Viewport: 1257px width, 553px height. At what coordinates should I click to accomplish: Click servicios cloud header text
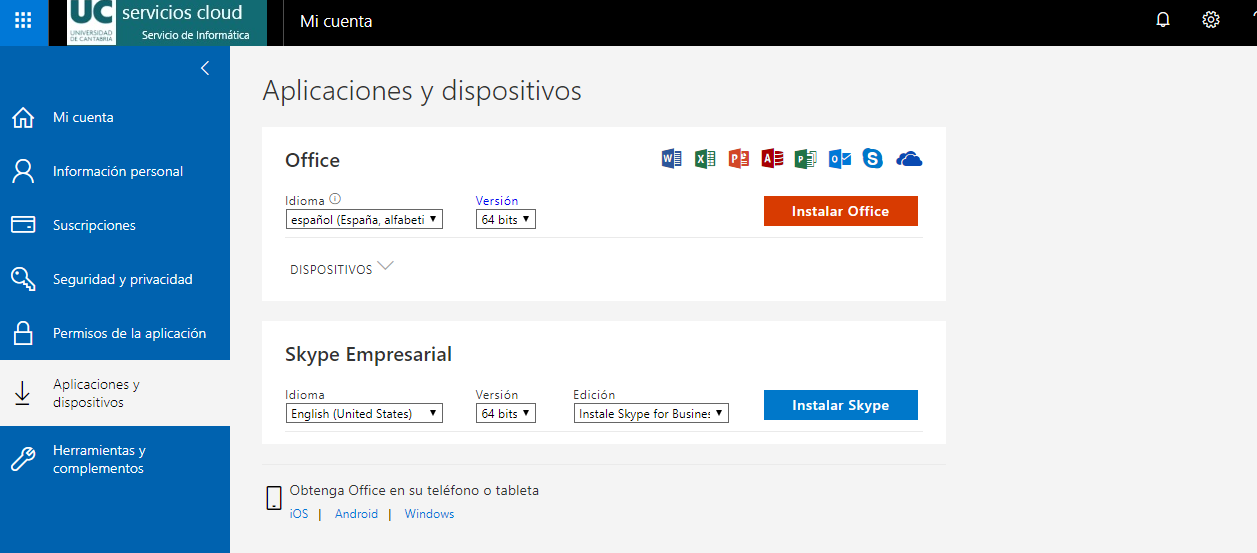click(182, 13)
